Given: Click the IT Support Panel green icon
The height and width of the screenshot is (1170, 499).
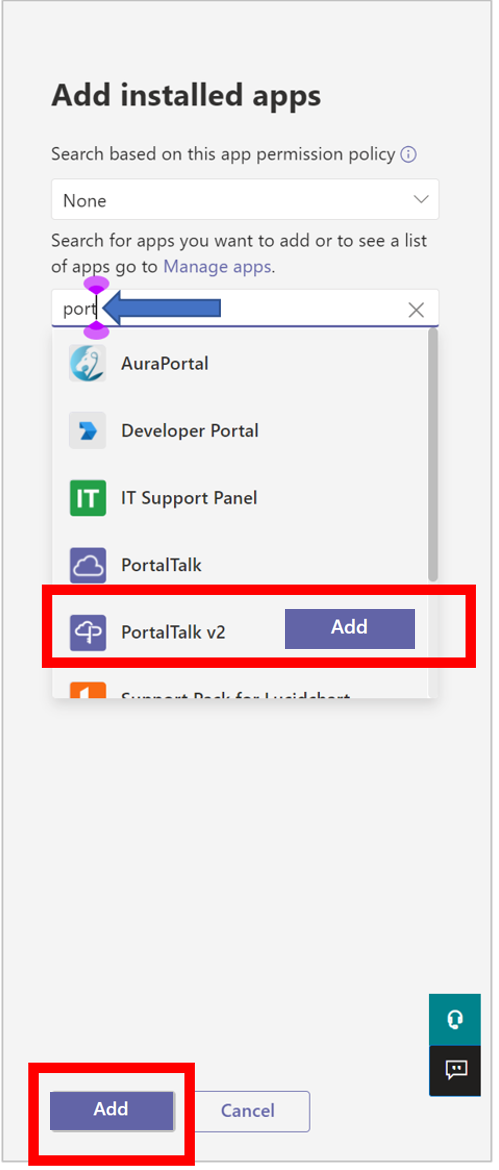Looking at the screenshot, I should 87,498.
